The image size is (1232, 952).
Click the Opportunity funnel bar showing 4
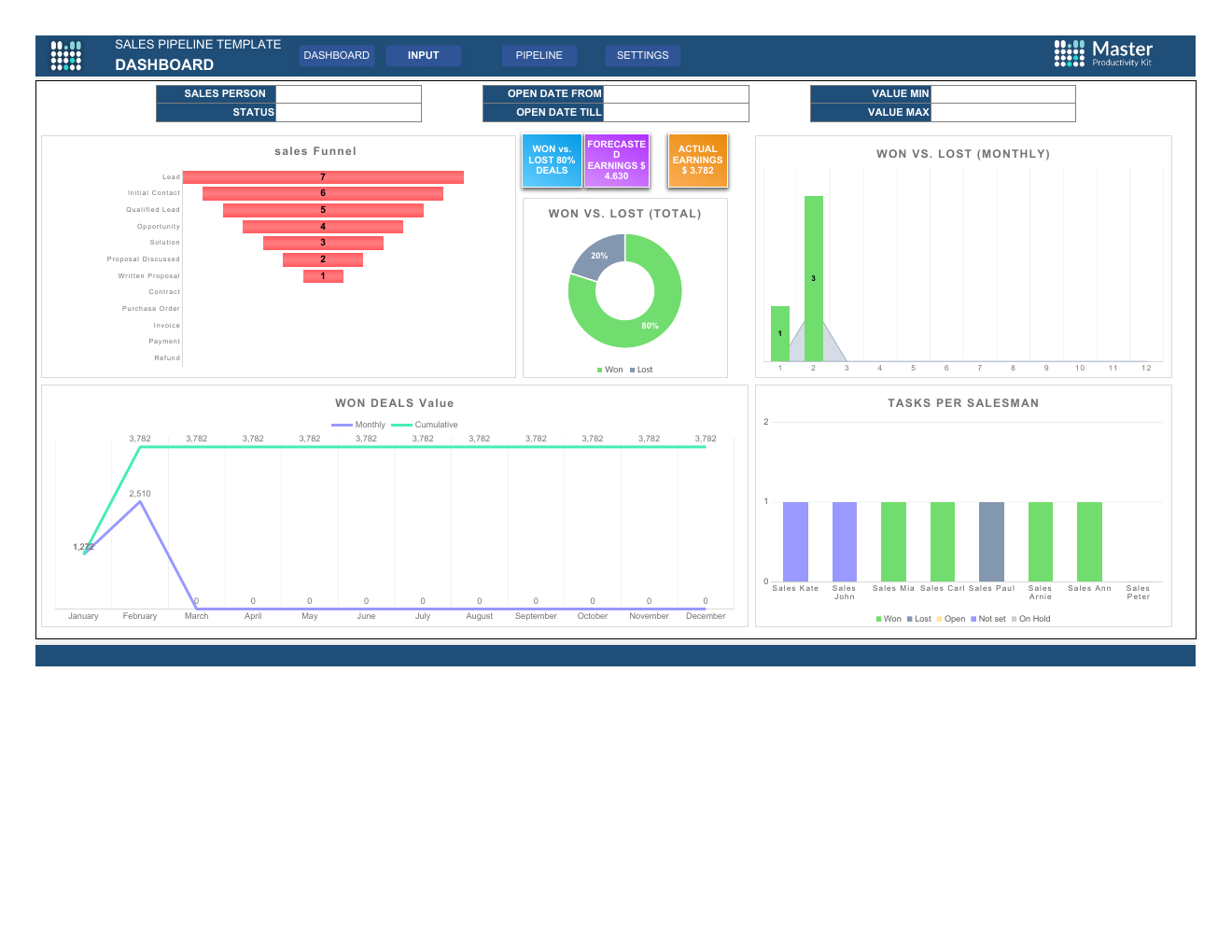(x=323, y=227)
